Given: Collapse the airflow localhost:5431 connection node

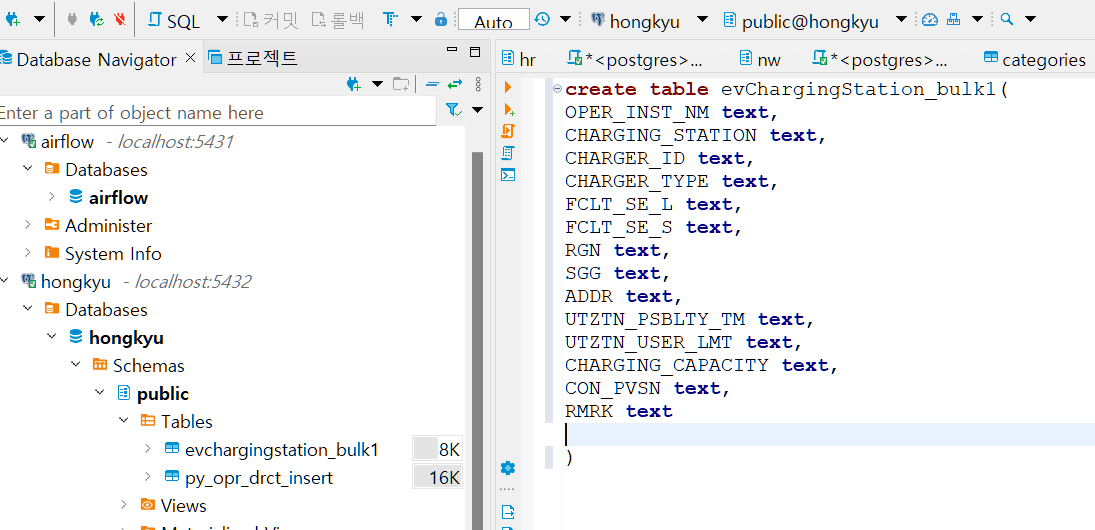Looking at the screenshot, I should pyautogui.click(x=4, y=141).
